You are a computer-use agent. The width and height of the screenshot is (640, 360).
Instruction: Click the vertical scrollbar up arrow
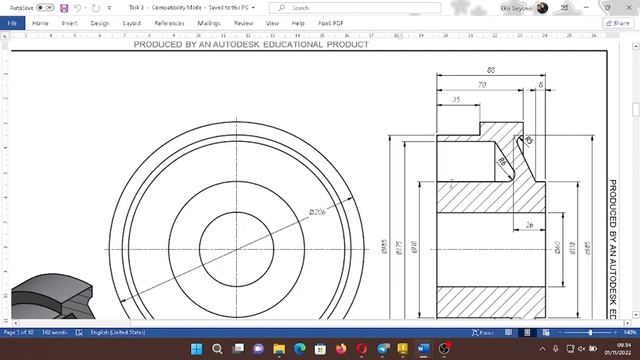636,46
